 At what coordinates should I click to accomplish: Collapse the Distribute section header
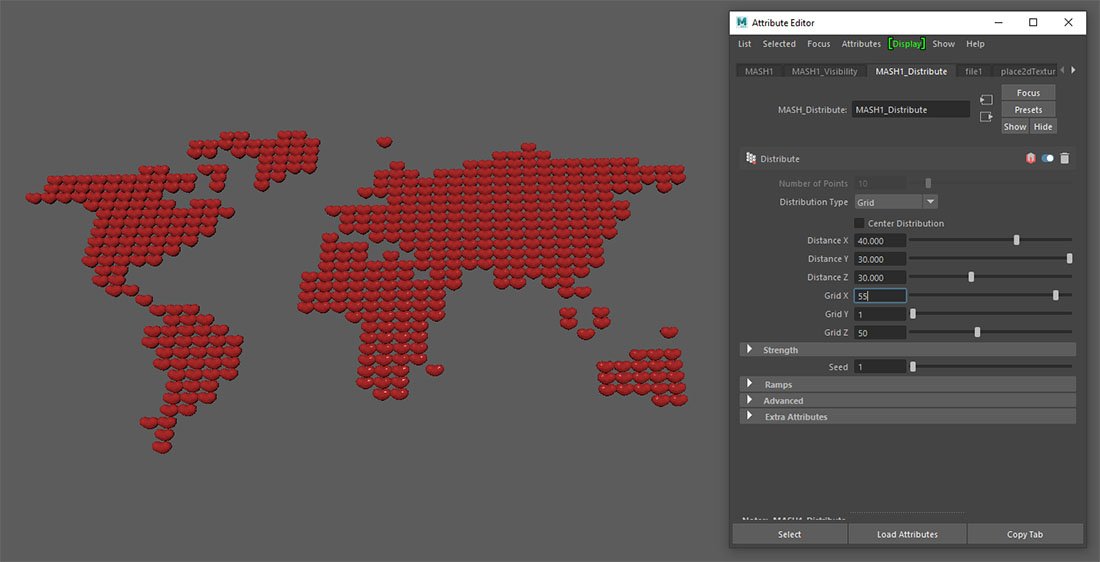(908, 159)
